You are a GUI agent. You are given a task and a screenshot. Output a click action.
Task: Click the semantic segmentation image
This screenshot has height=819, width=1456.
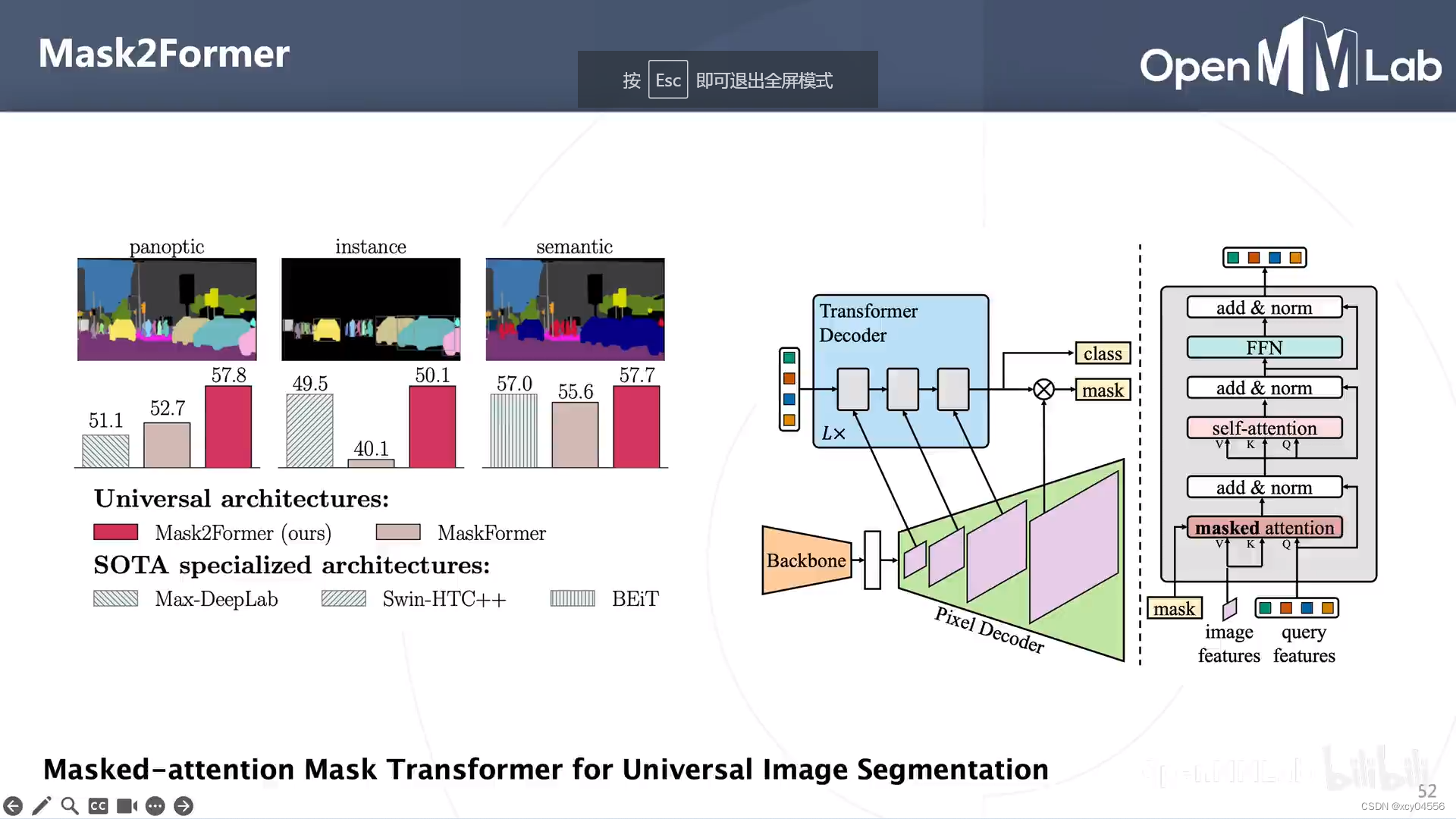pos(575,309)
